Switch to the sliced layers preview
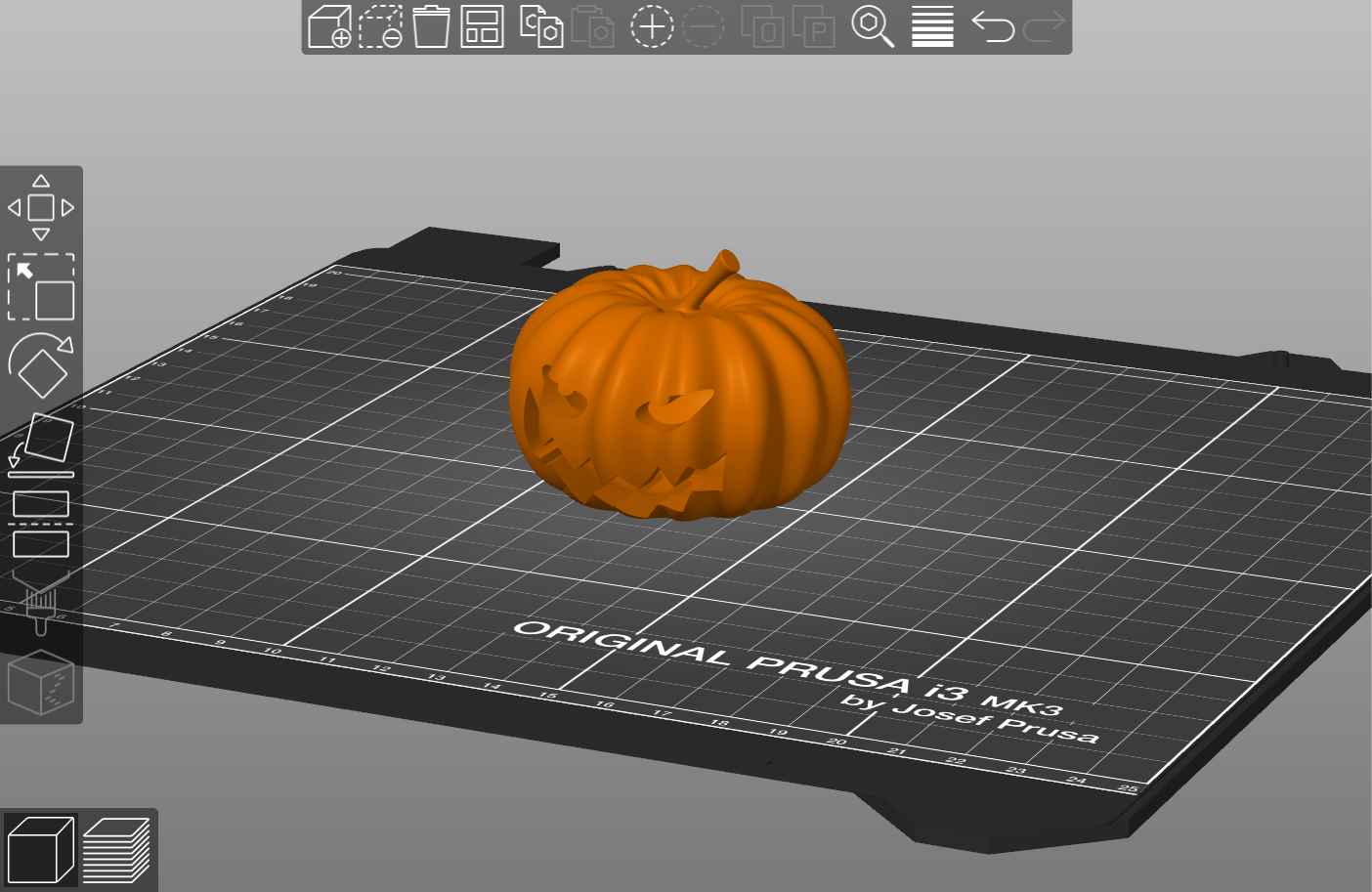Screen dimensions: 1372x892 pos(116,850)
